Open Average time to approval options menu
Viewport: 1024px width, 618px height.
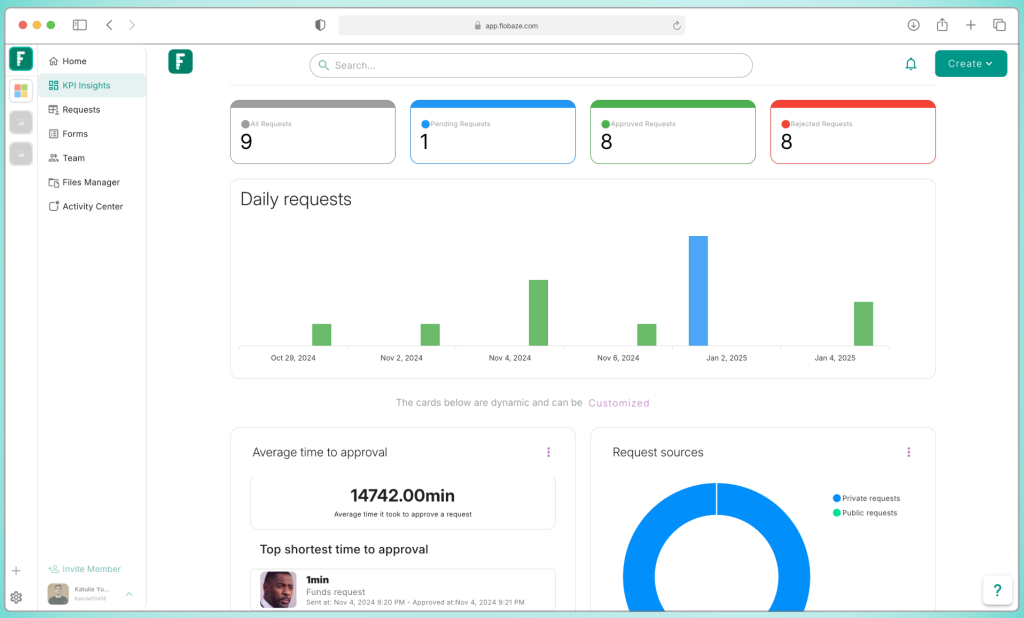548,452
